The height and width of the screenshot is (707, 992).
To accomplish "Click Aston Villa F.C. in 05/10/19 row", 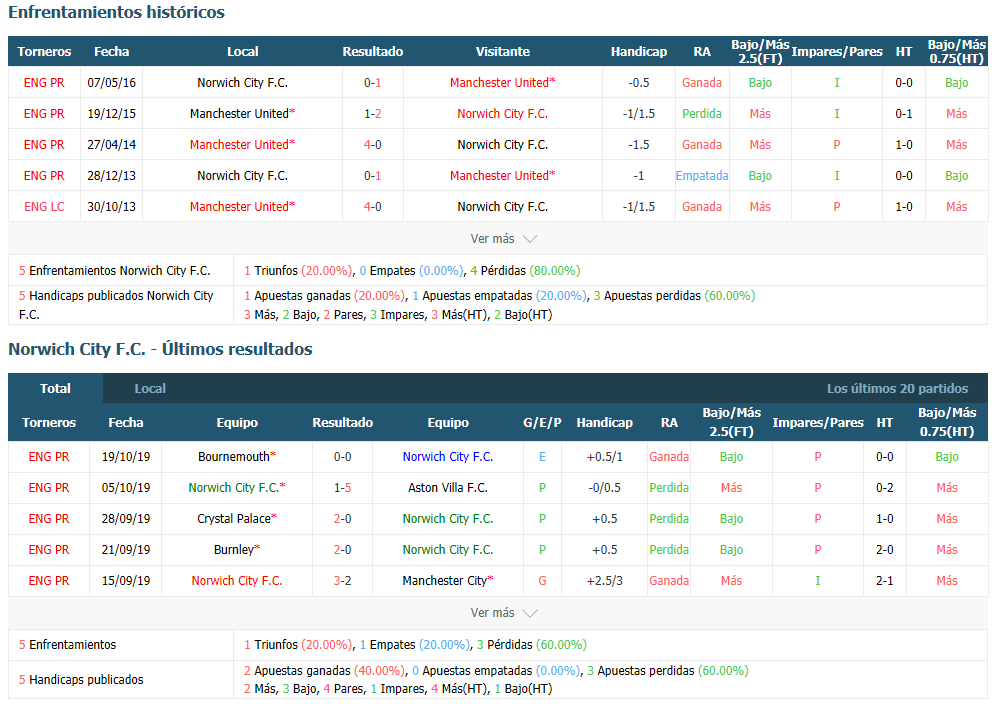I will (448, 488).
